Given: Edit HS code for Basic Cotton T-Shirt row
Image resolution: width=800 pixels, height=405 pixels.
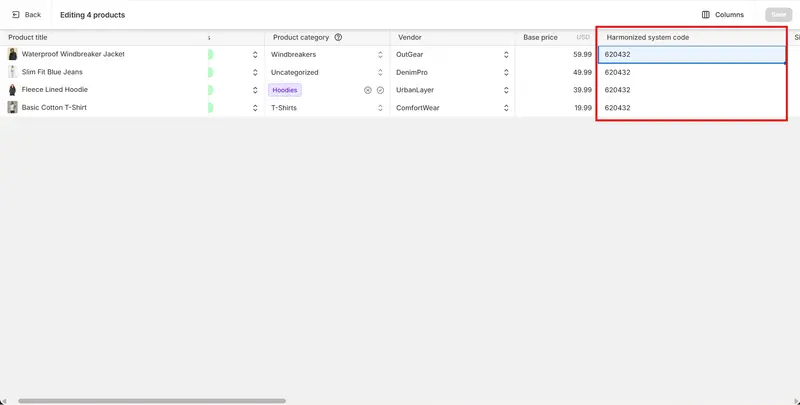Looking at the screenshot, I should point(692,108).
